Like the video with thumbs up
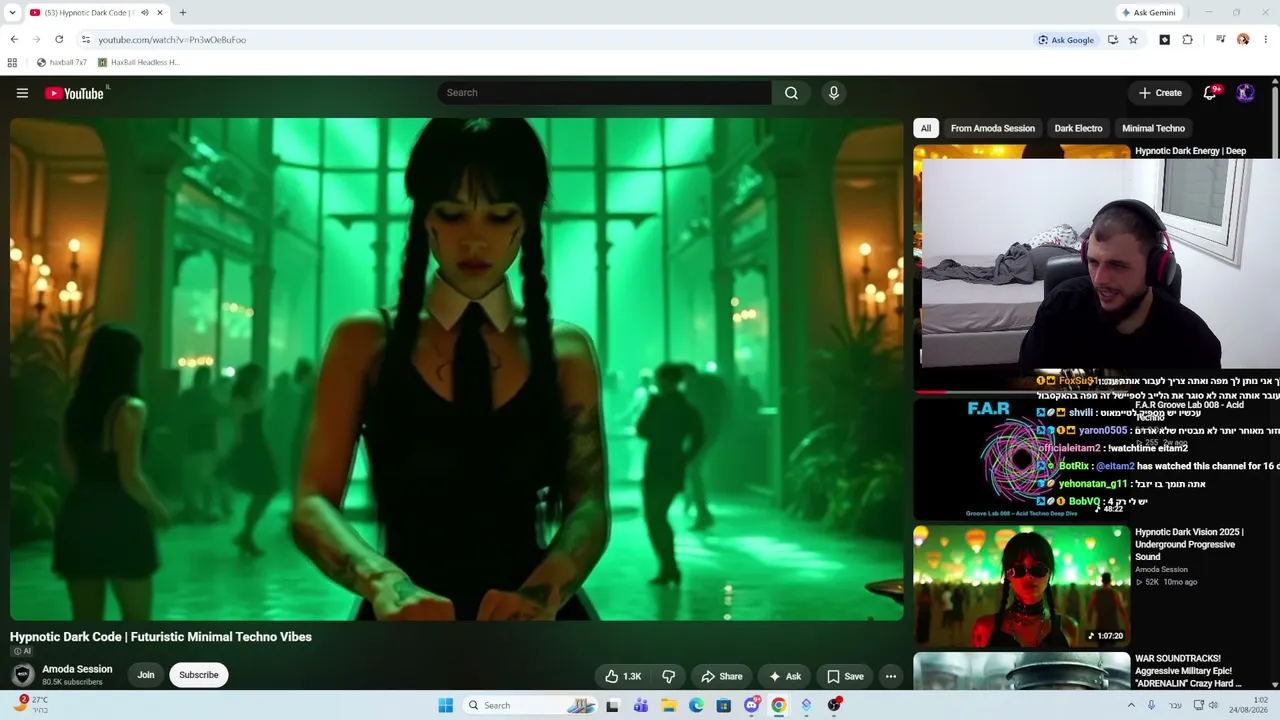The height and width of the screenshot is (720, 1280). click(622, 676)
